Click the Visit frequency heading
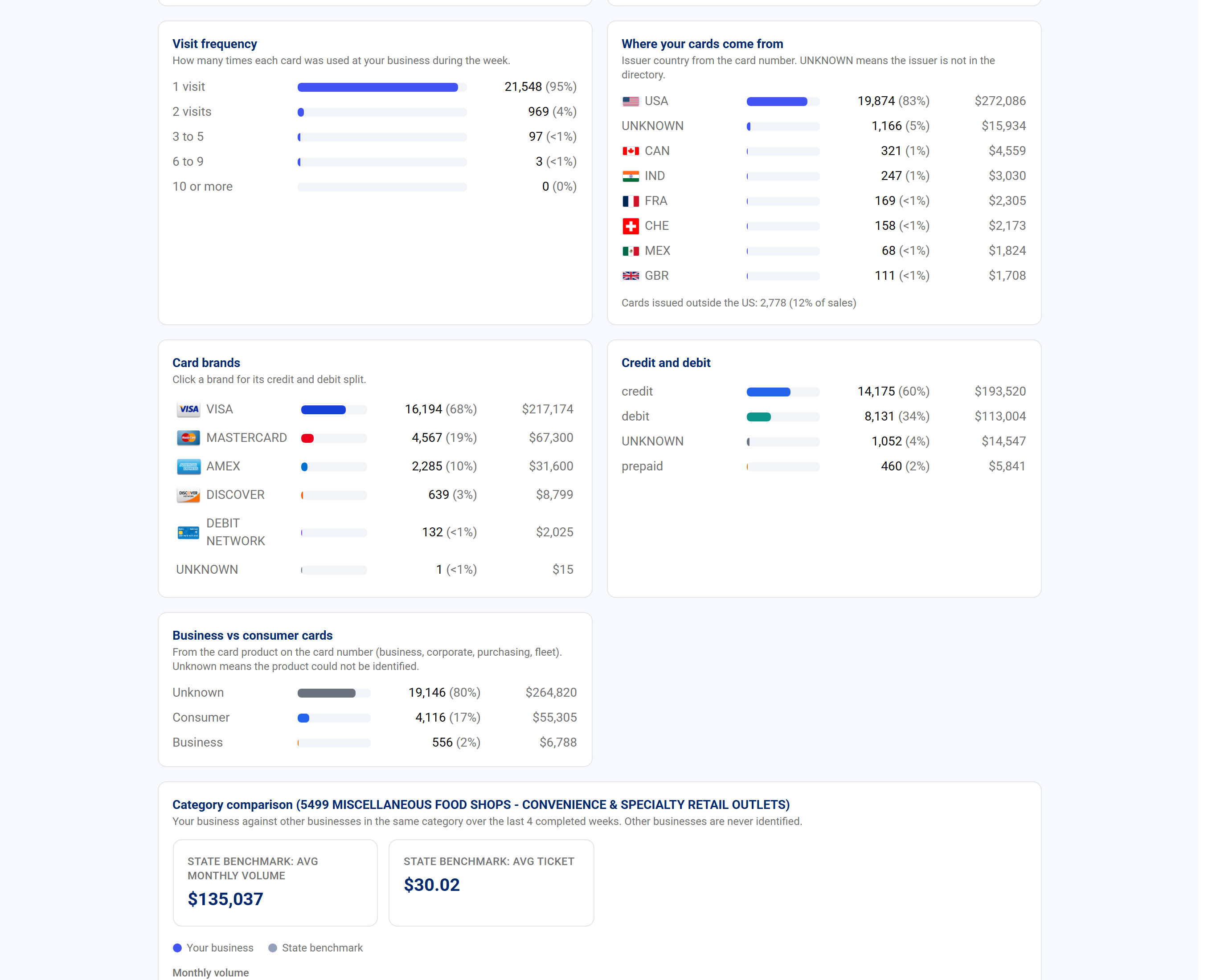 click(x=215, y=44)
